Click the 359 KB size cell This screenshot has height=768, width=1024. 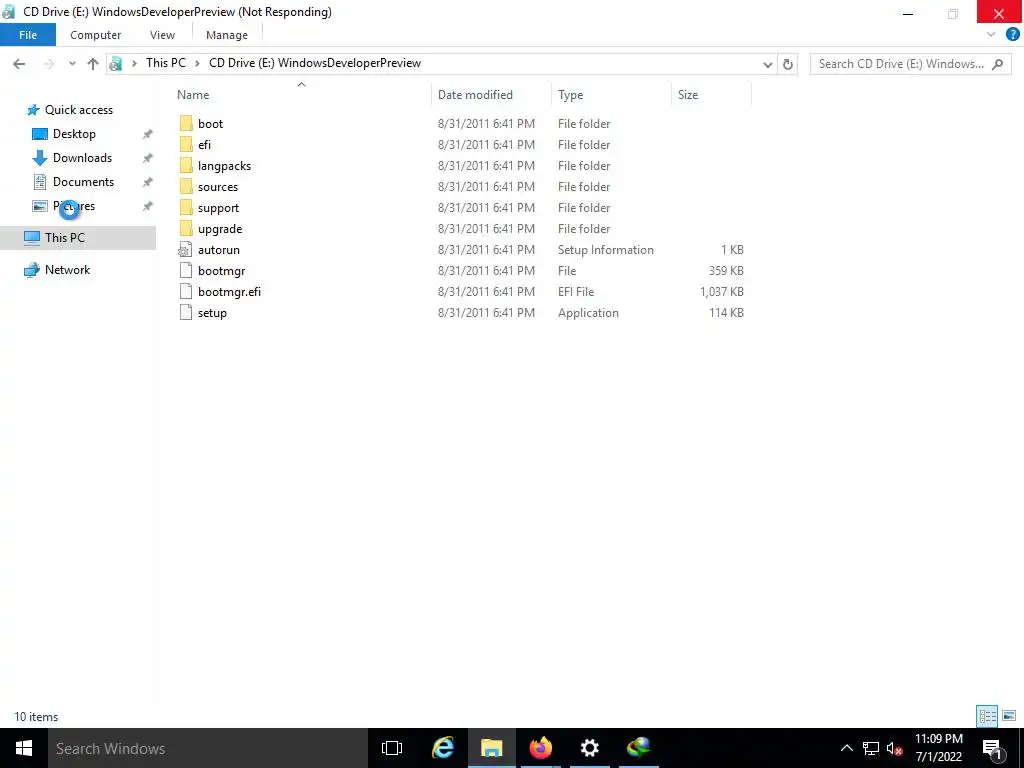tap(726, 271)
